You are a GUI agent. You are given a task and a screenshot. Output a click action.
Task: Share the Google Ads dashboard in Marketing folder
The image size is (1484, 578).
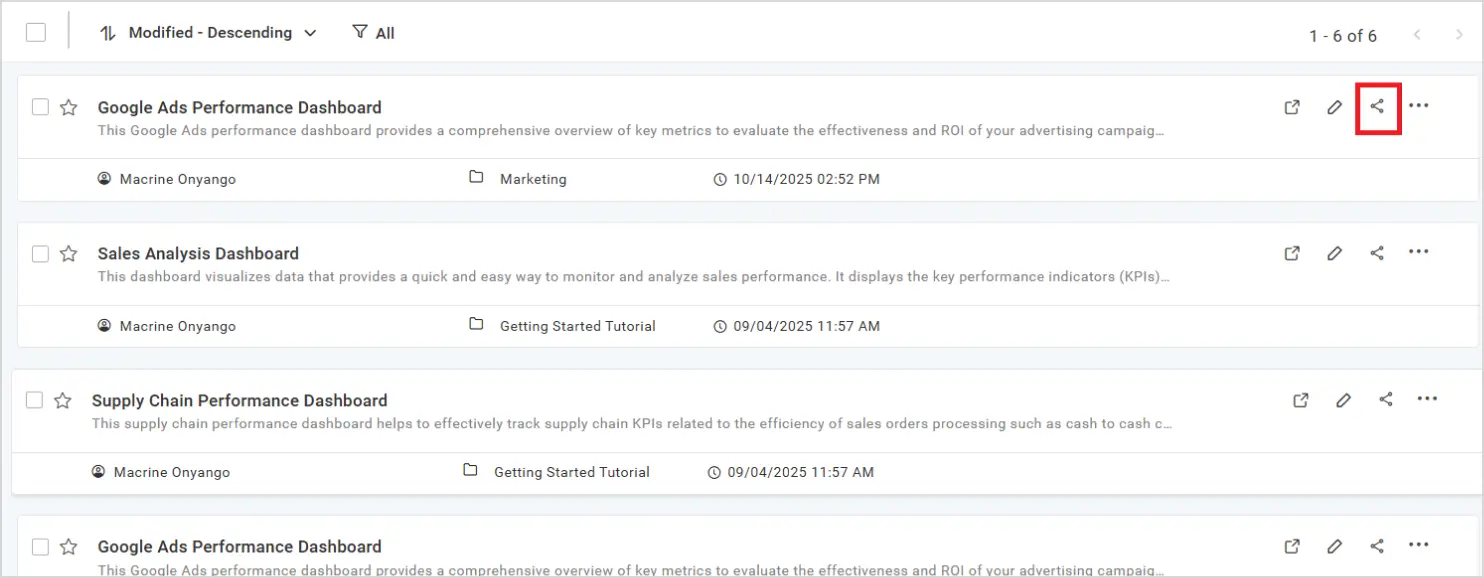pyautogui.click(x=1377, y=106)
